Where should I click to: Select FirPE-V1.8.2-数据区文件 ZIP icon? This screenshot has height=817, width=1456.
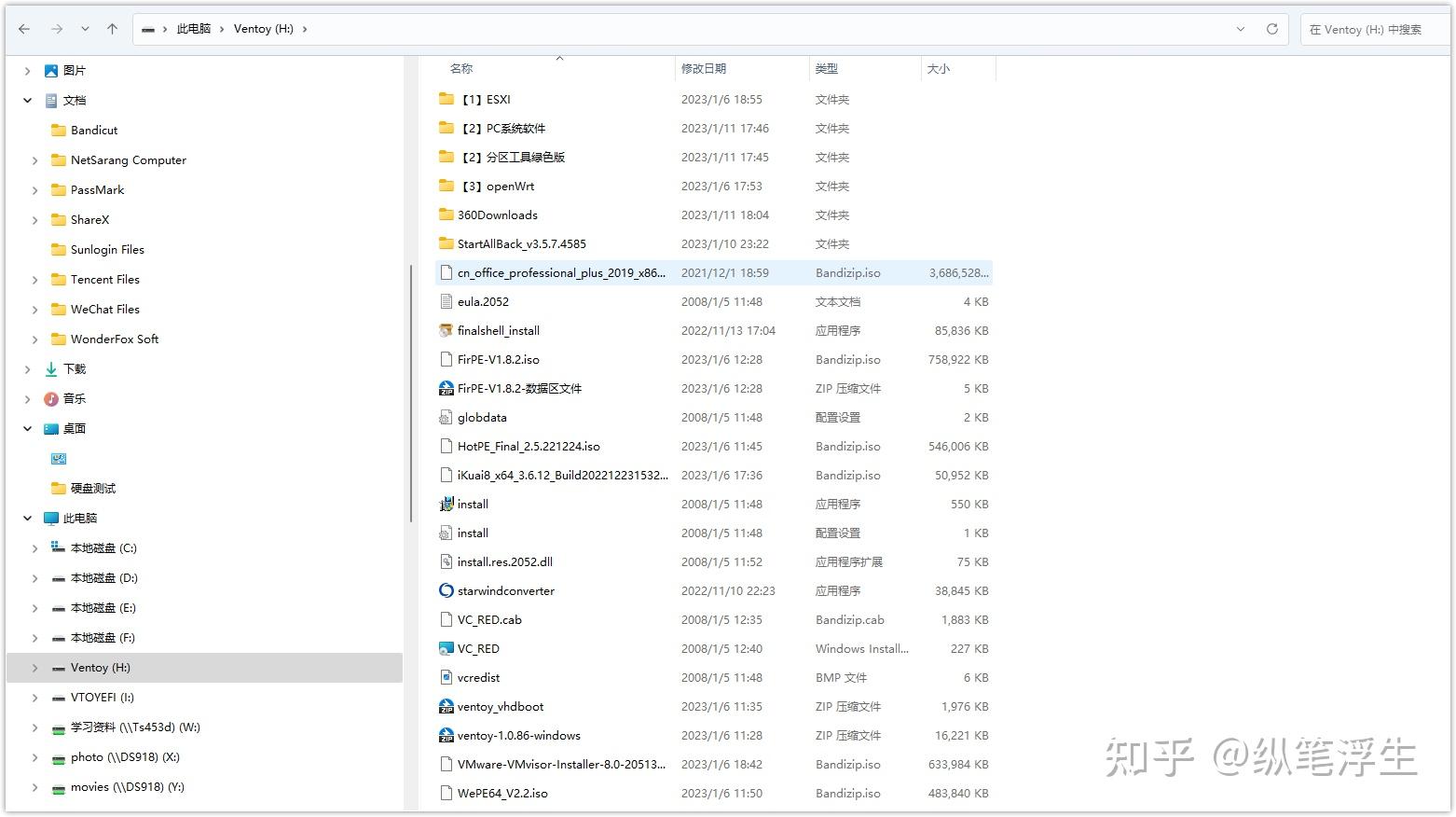[x=446, y=388]
